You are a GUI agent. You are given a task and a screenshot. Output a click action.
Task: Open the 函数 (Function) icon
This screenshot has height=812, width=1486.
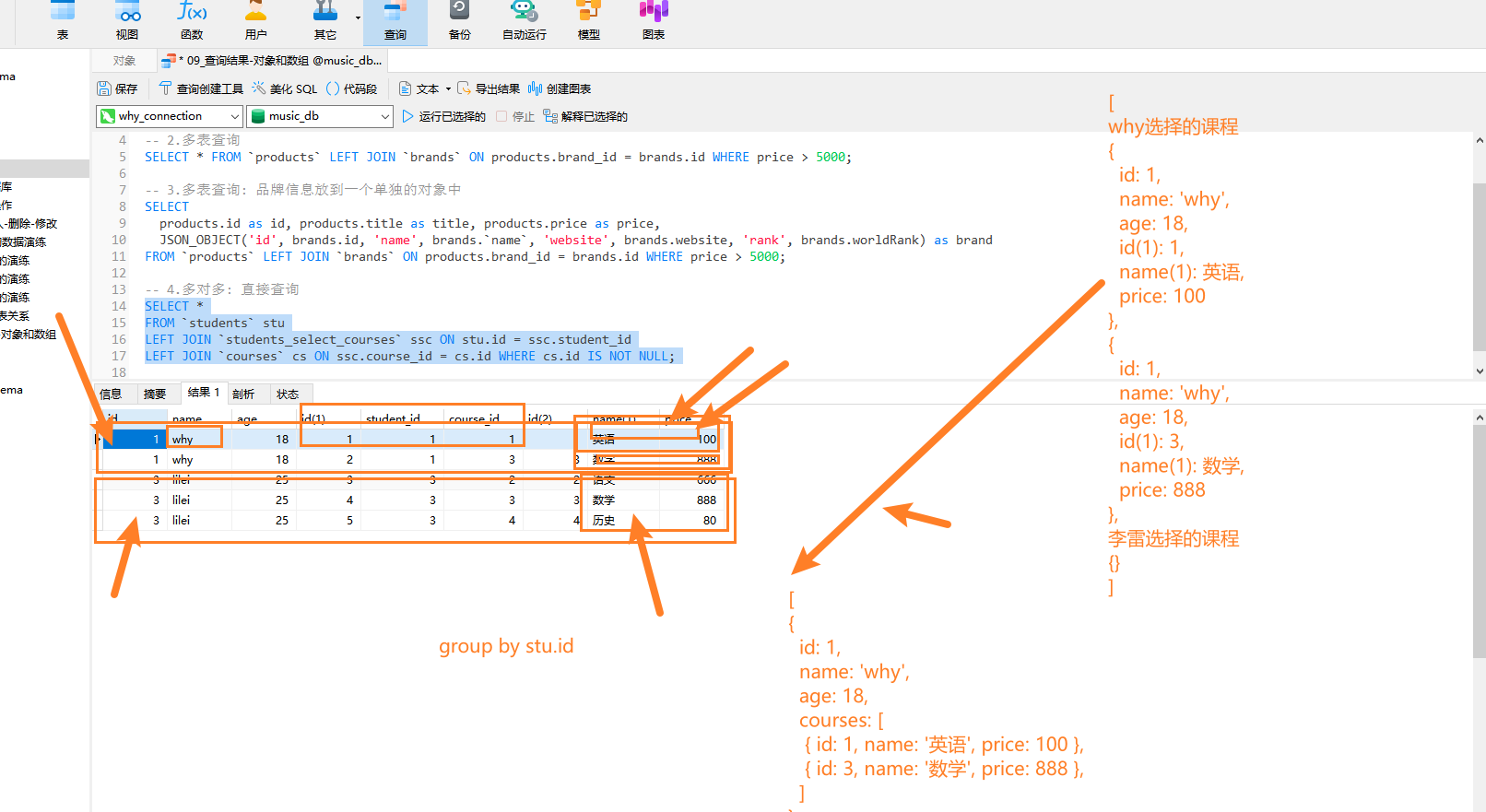point(192,20)
